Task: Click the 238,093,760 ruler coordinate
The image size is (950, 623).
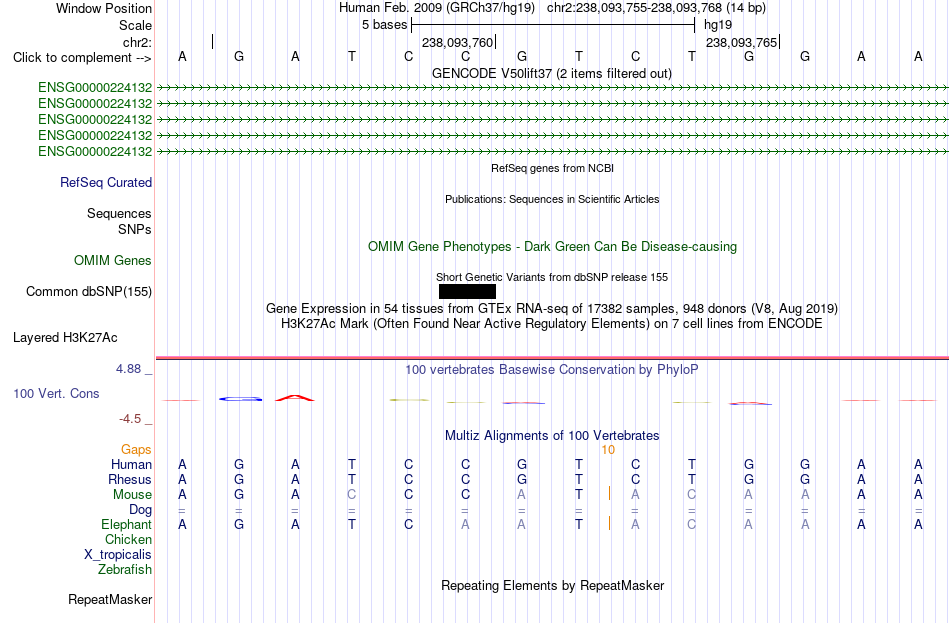Action: tap(457, 42)
